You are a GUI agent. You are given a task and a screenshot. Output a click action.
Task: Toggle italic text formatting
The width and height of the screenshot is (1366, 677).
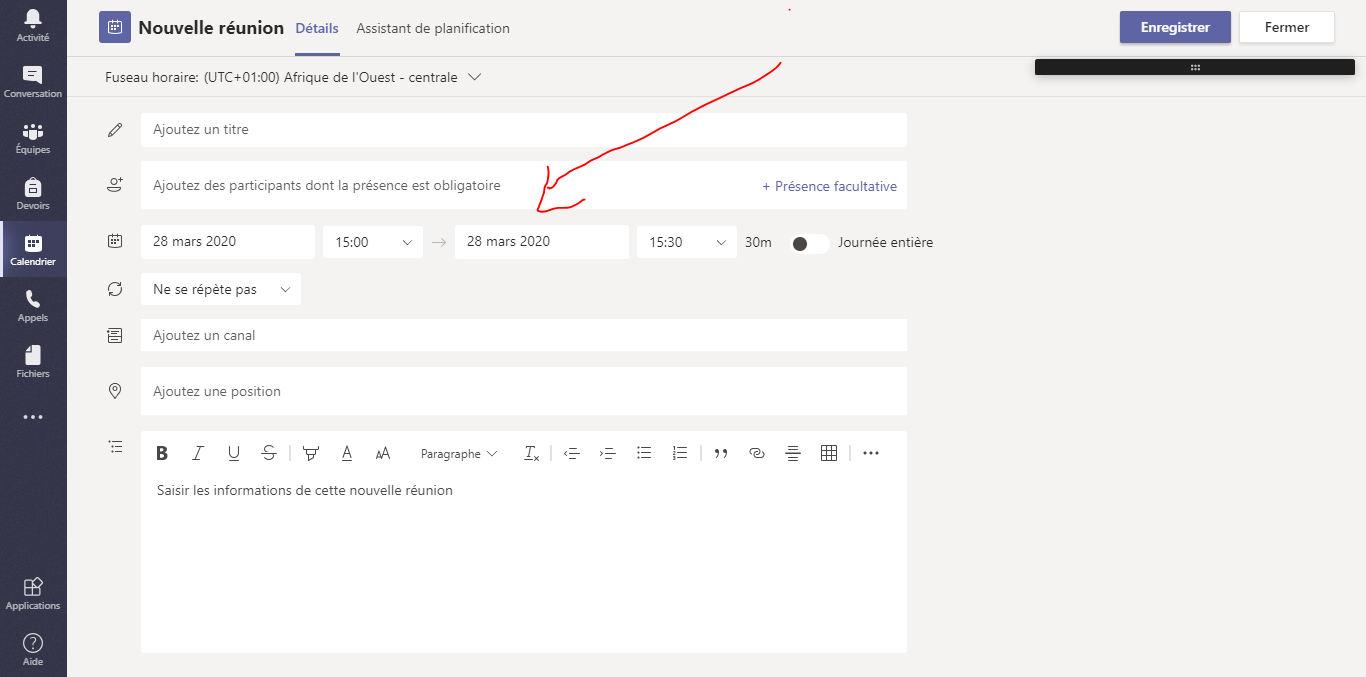[x=198, y=453]
